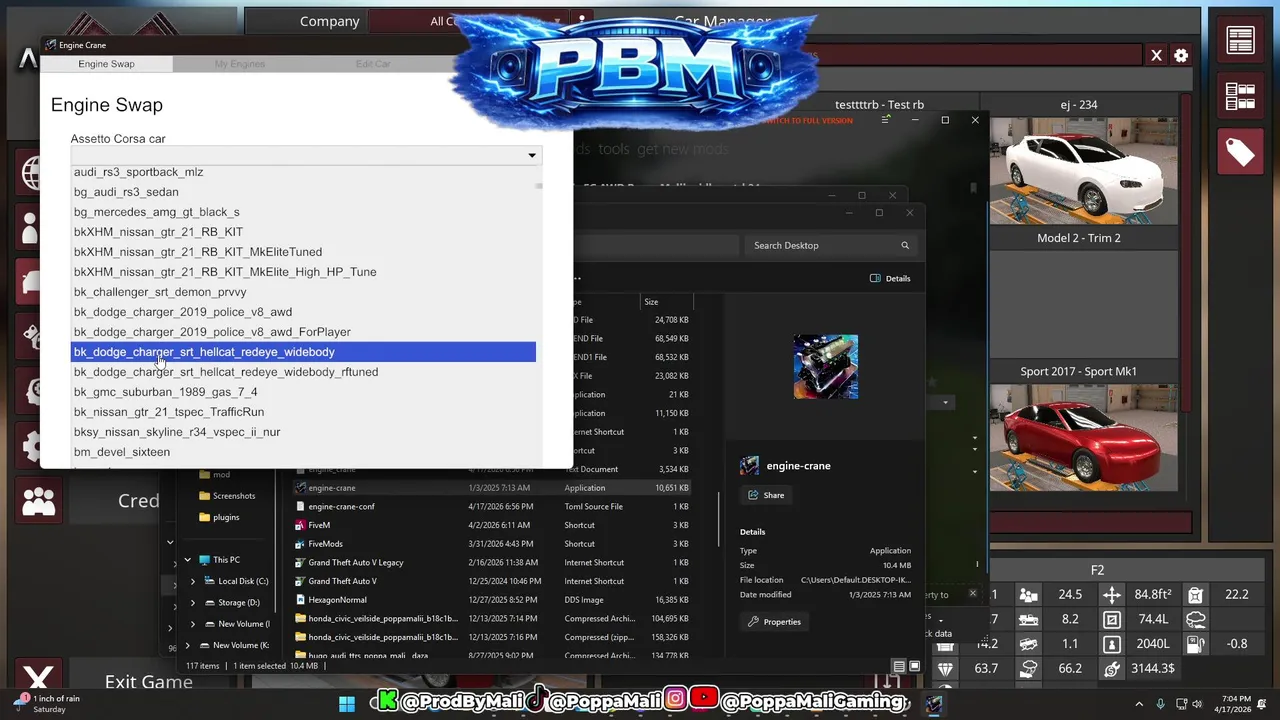Click passengers icon beside 24.5 value

click(x=1028, y=595)
